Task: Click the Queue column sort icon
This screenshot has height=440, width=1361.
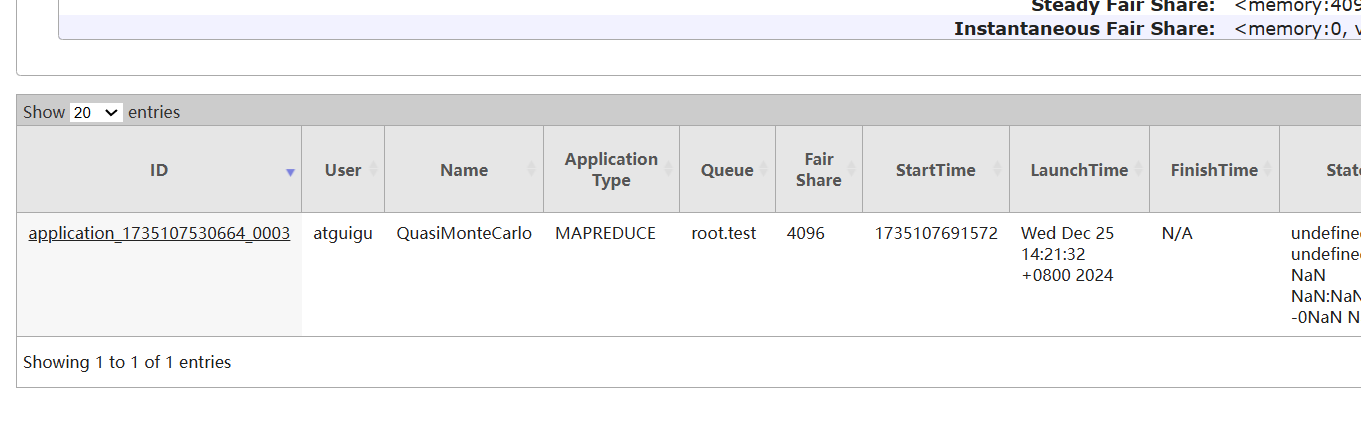Action: pos(764,170)
